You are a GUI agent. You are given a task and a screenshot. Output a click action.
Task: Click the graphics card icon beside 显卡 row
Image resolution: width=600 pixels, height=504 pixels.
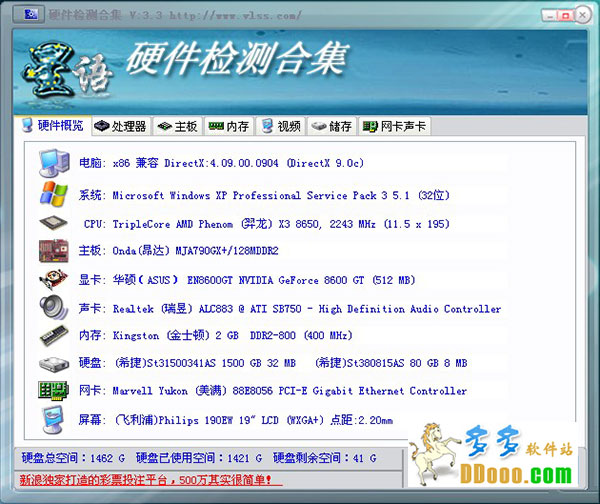pos(54,279)
